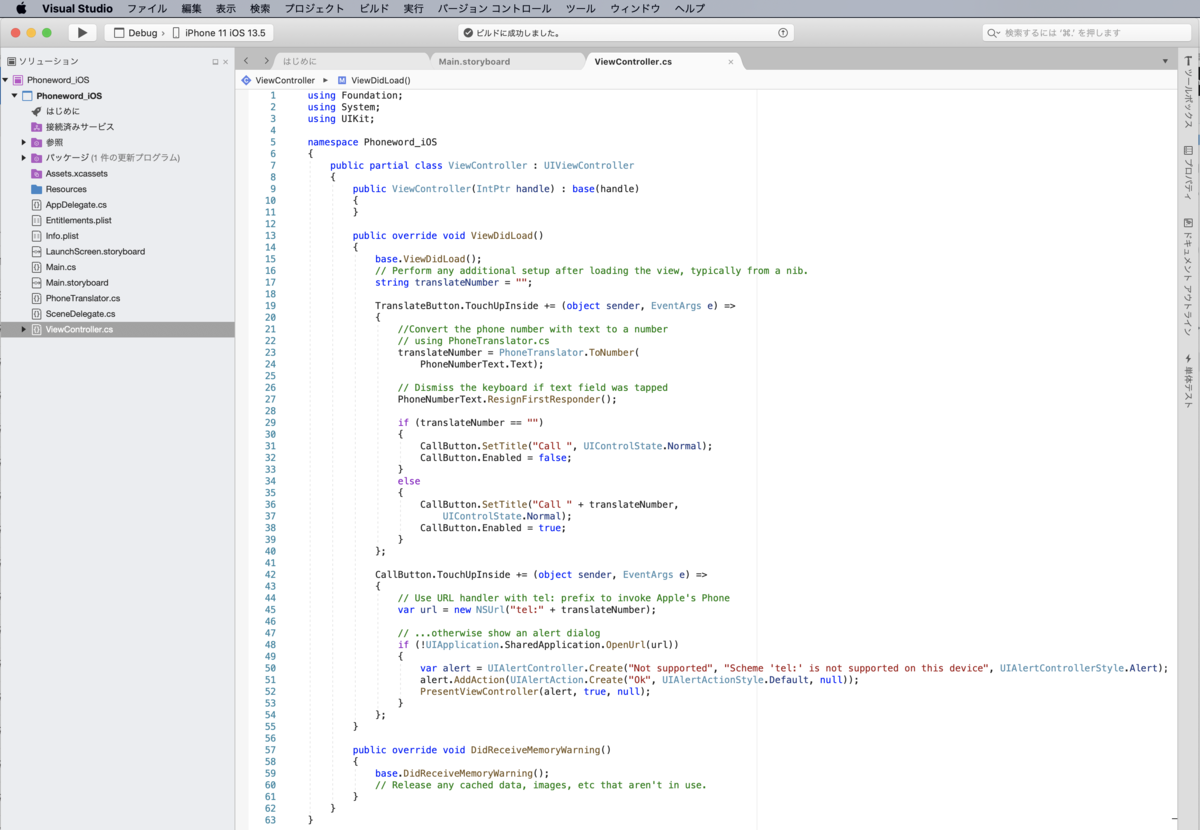Select the Resources folder

tap(66, 189)
